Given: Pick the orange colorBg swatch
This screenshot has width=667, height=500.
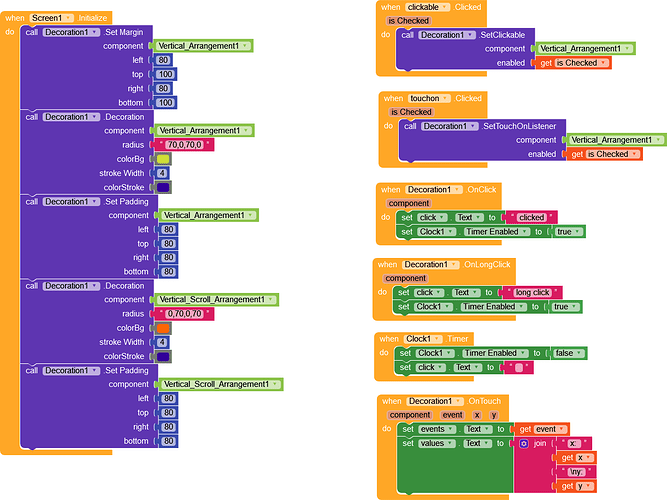Looking at the screenshot, I should [x=163, y=328].
